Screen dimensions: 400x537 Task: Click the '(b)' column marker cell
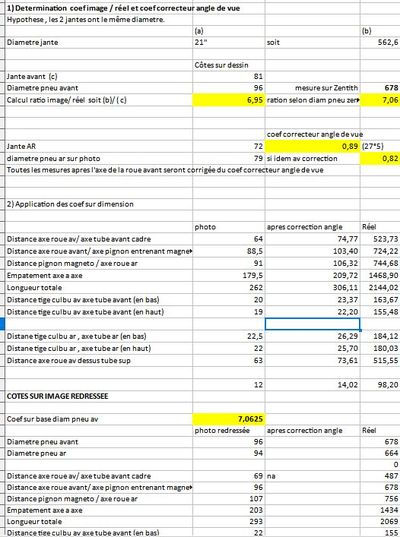(380, 31)
